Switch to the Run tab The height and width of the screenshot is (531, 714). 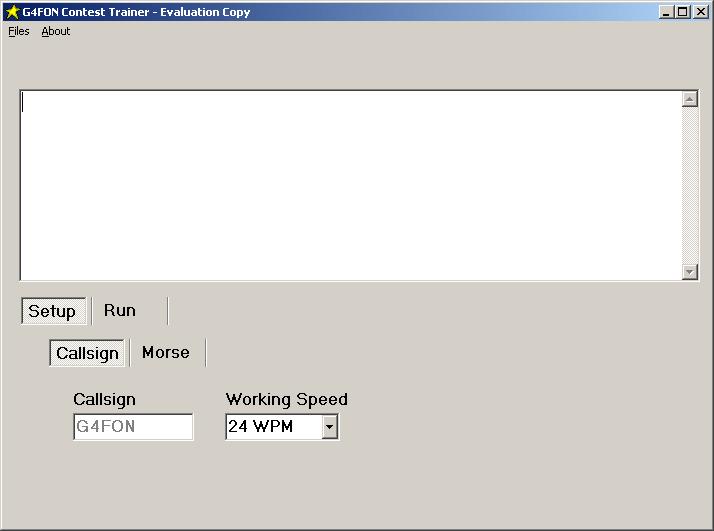pyautogui.click(x=120, y=311)
